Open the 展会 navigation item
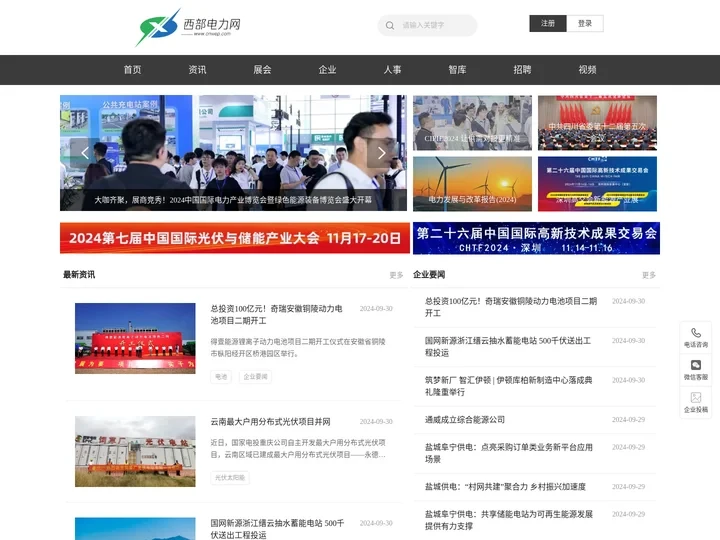 pyautogui.click(x=262, y=70)
